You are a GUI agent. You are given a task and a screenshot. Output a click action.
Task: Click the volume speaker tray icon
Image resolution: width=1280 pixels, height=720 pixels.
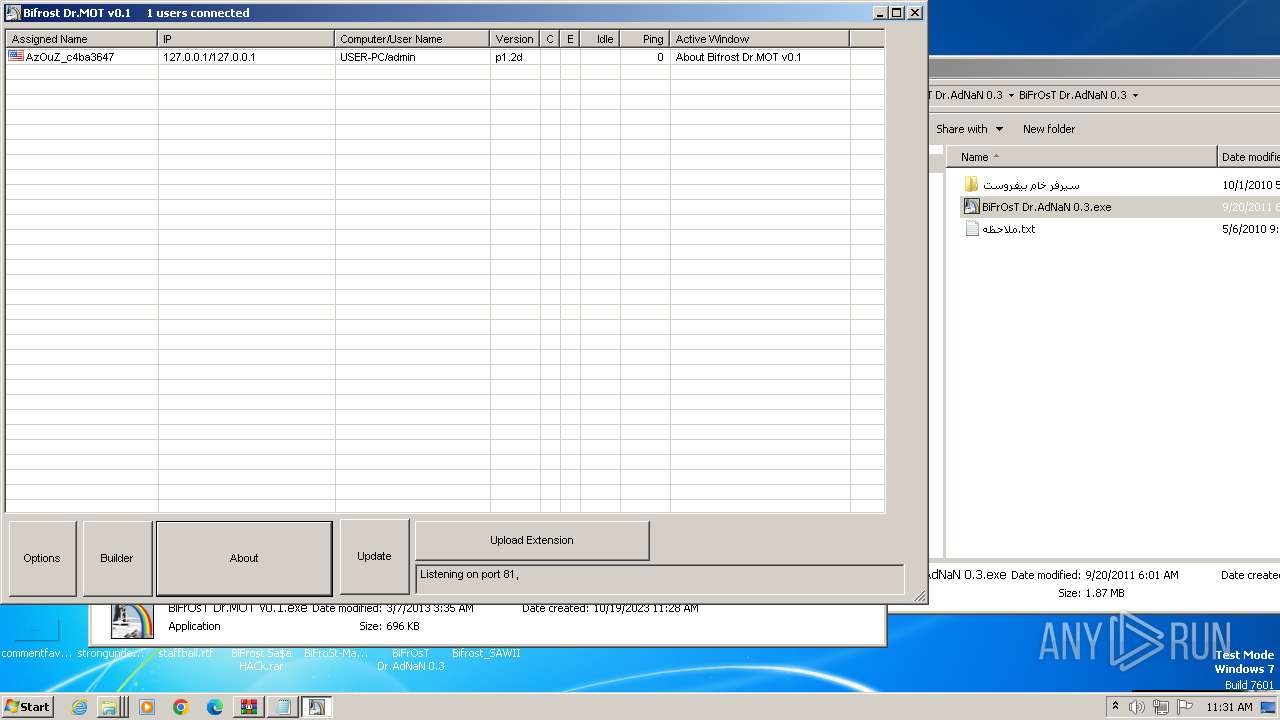pyautogui.click(x=1137, y=707)
